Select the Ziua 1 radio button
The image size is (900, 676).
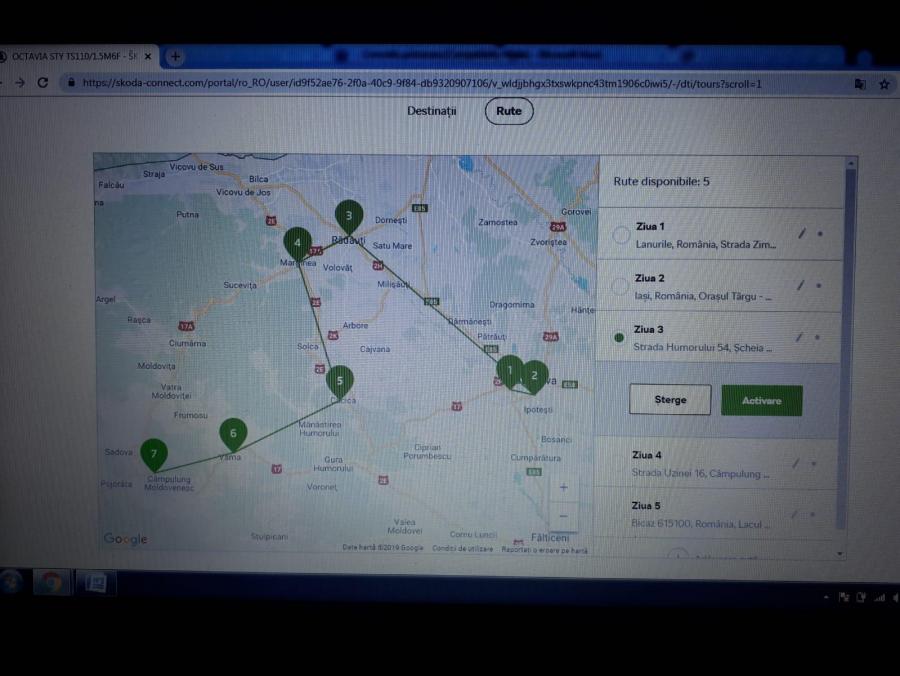(620, 235)
